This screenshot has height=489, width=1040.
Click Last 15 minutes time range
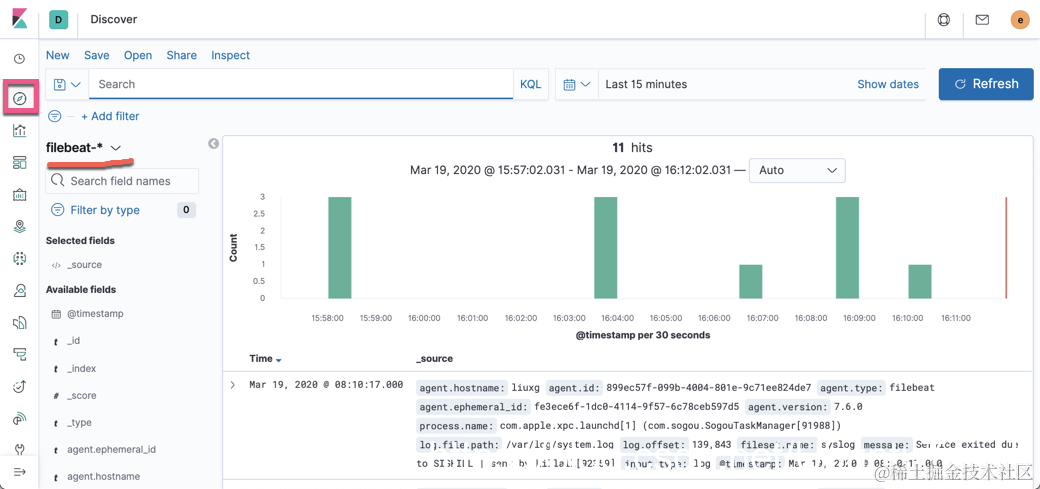[647, 84]
